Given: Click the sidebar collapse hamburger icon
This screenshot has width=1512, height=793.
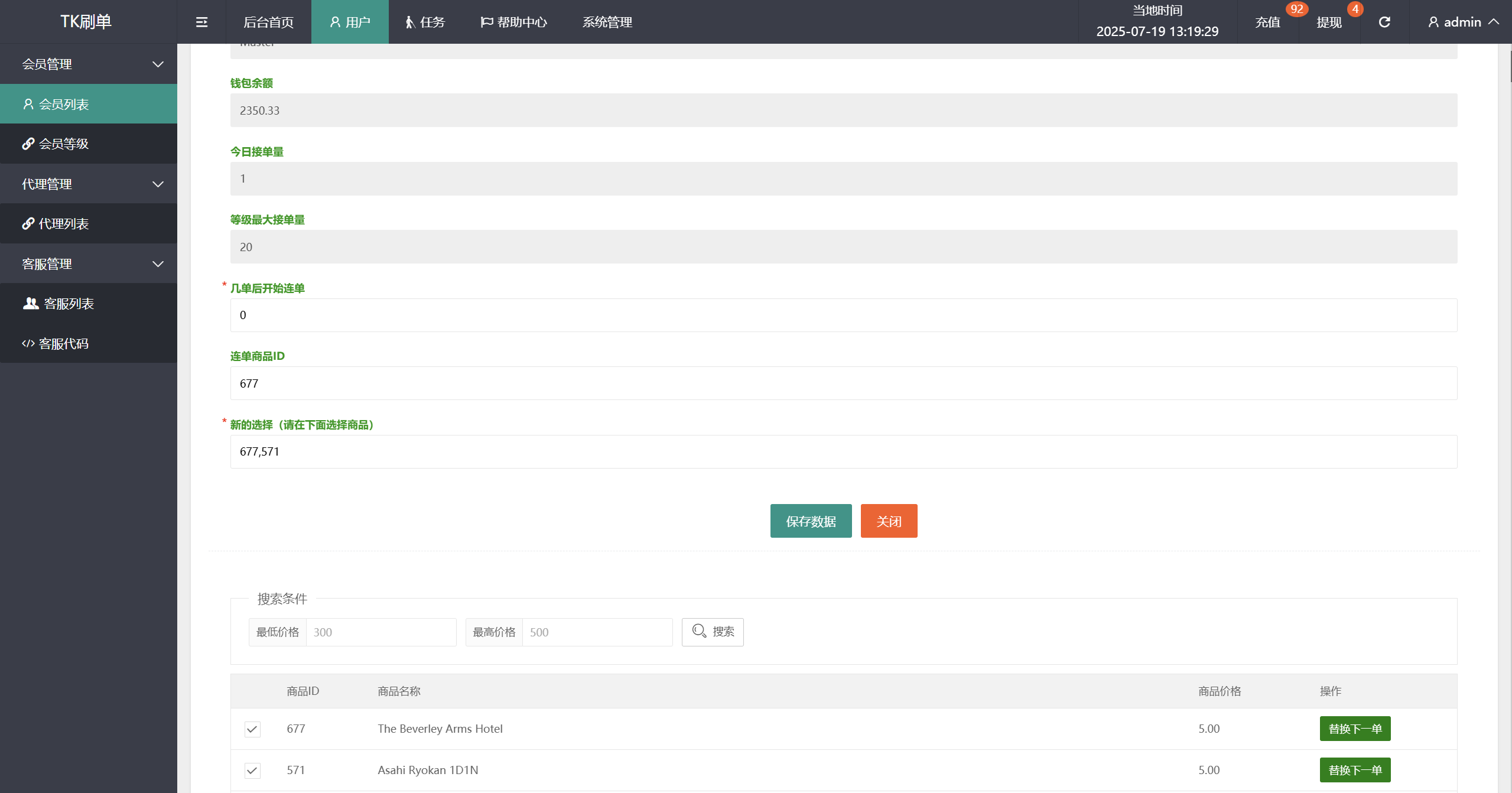Looking at the screenshot, I should pyautogui.click(x=201, y=22).
